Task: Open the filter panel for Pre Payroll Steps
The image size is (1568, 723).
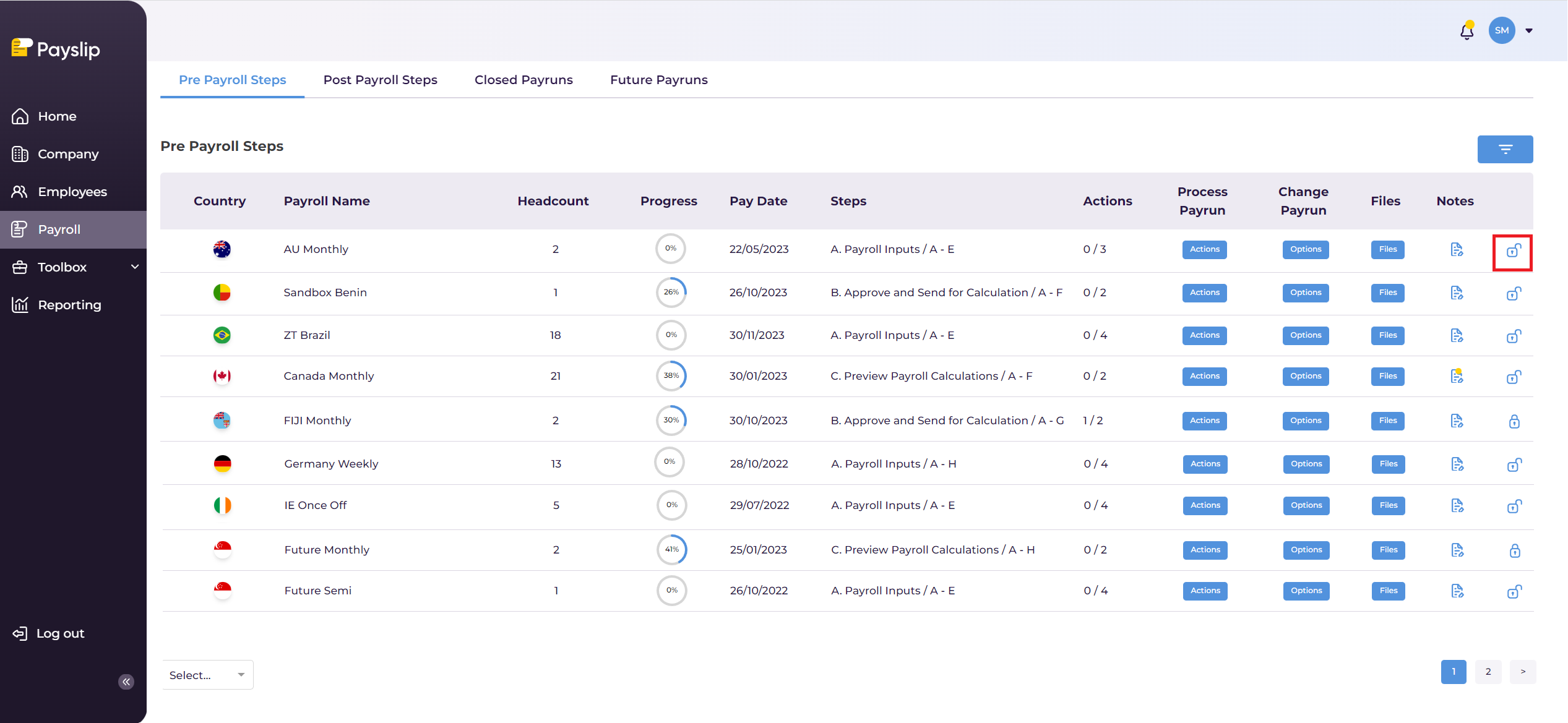Action: coord(1505,149)
